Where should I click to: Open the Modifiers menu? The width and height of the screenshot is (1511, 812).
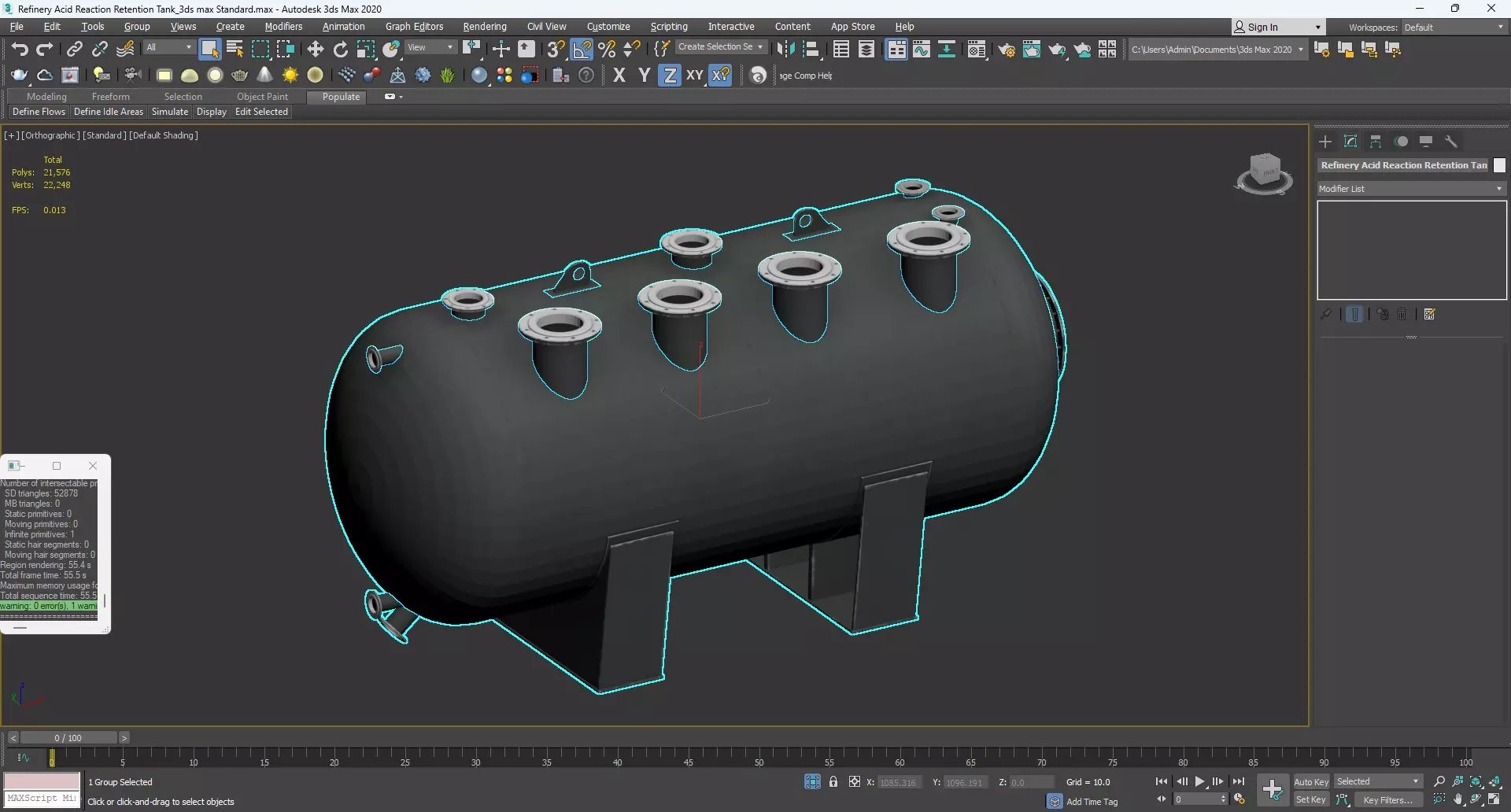coord(283,27)
